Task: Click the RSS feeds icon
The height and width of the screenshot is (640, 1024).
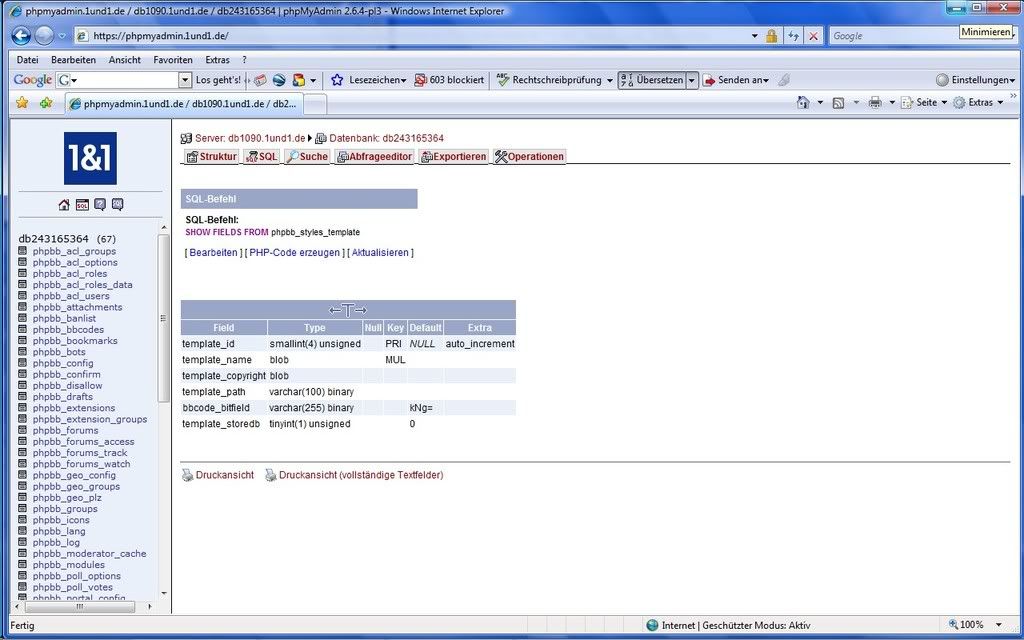Action: [839, 103]
